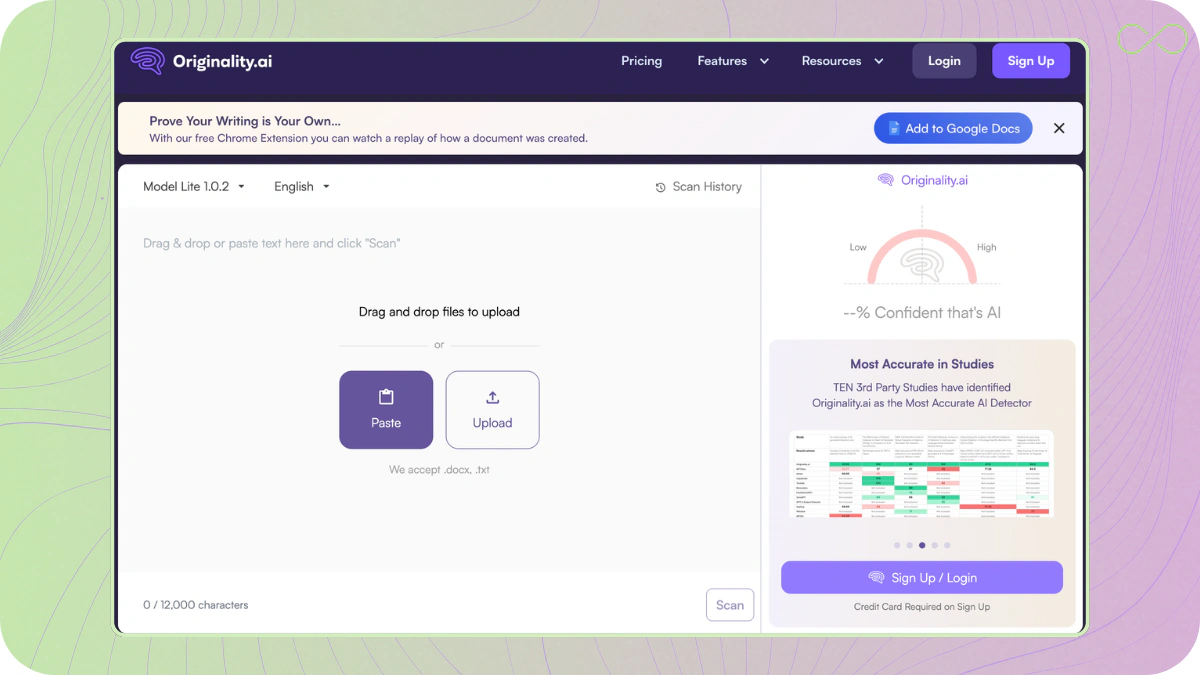Click the 'Most Accurate in Studies' heading
Screen dimensions: 1200x675
point(922,364)
